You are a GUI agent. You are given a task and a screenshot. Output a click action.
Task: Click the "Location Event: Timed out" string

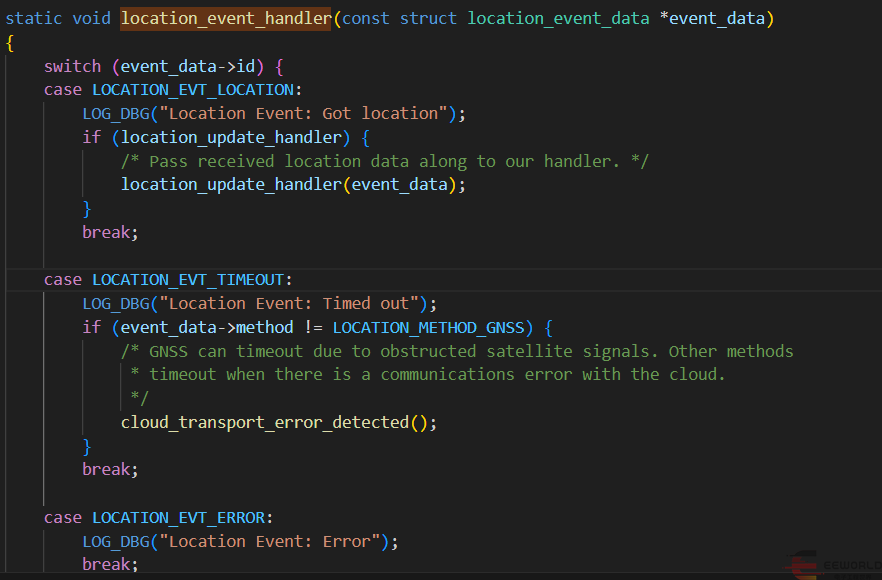coord(294,304)
